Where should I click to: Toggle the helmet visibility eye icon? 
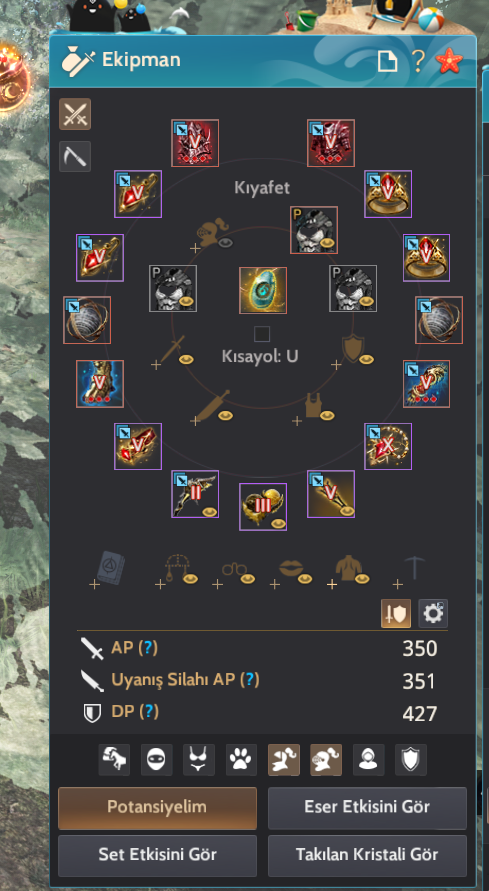click(226, 244)
